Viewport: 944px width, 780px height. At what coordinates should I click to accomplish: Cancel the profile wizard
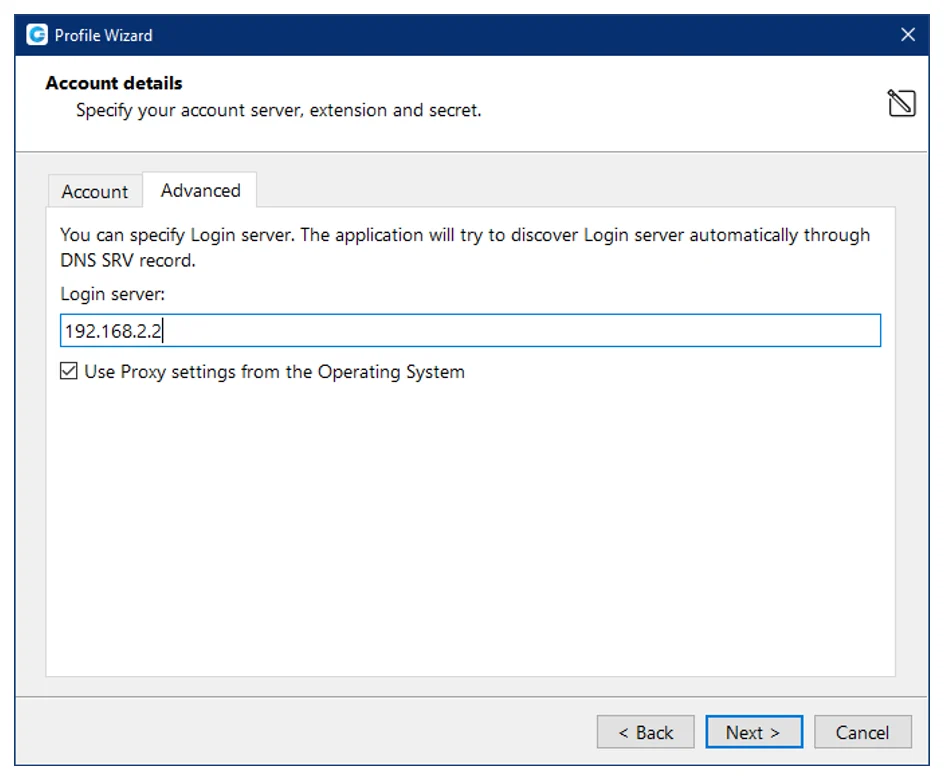[x=862, y=732]
